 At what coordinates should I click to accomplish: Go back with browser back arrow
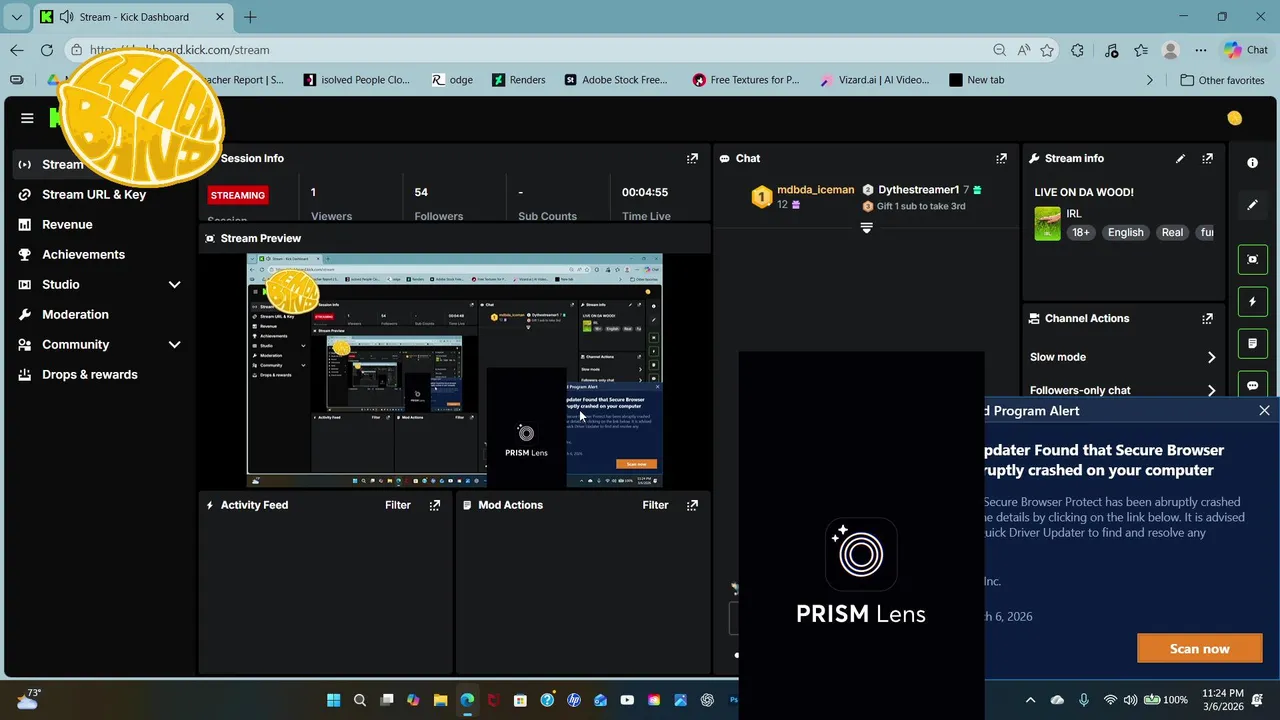click(17, 50)
